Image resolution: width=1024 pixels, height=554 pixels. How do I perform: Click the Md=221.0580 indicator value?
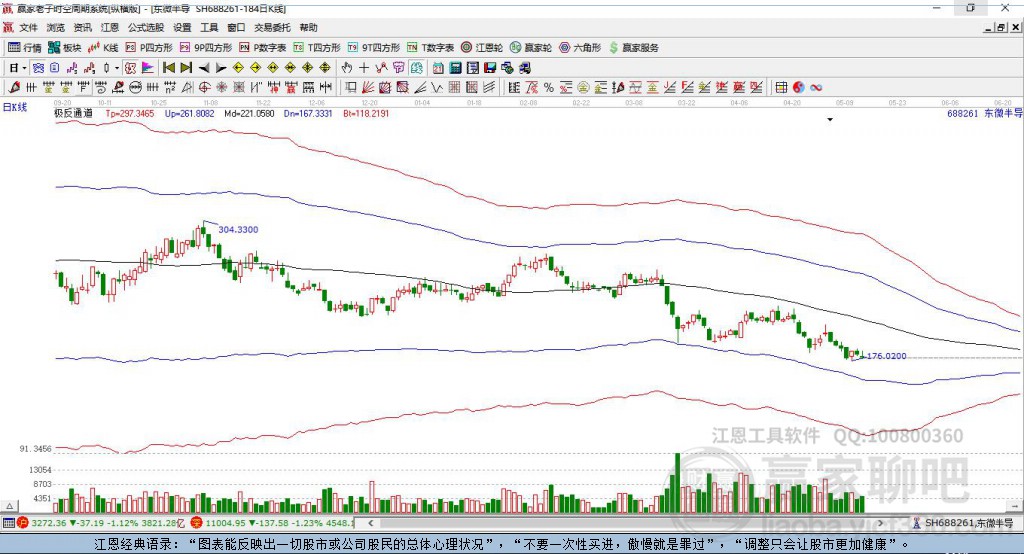(249, 113)
